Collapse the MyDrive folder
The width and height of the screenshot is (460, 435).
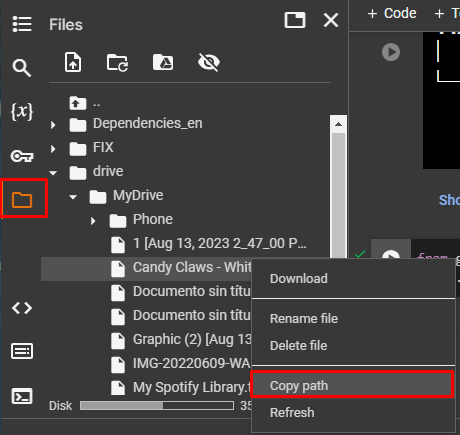73,197
